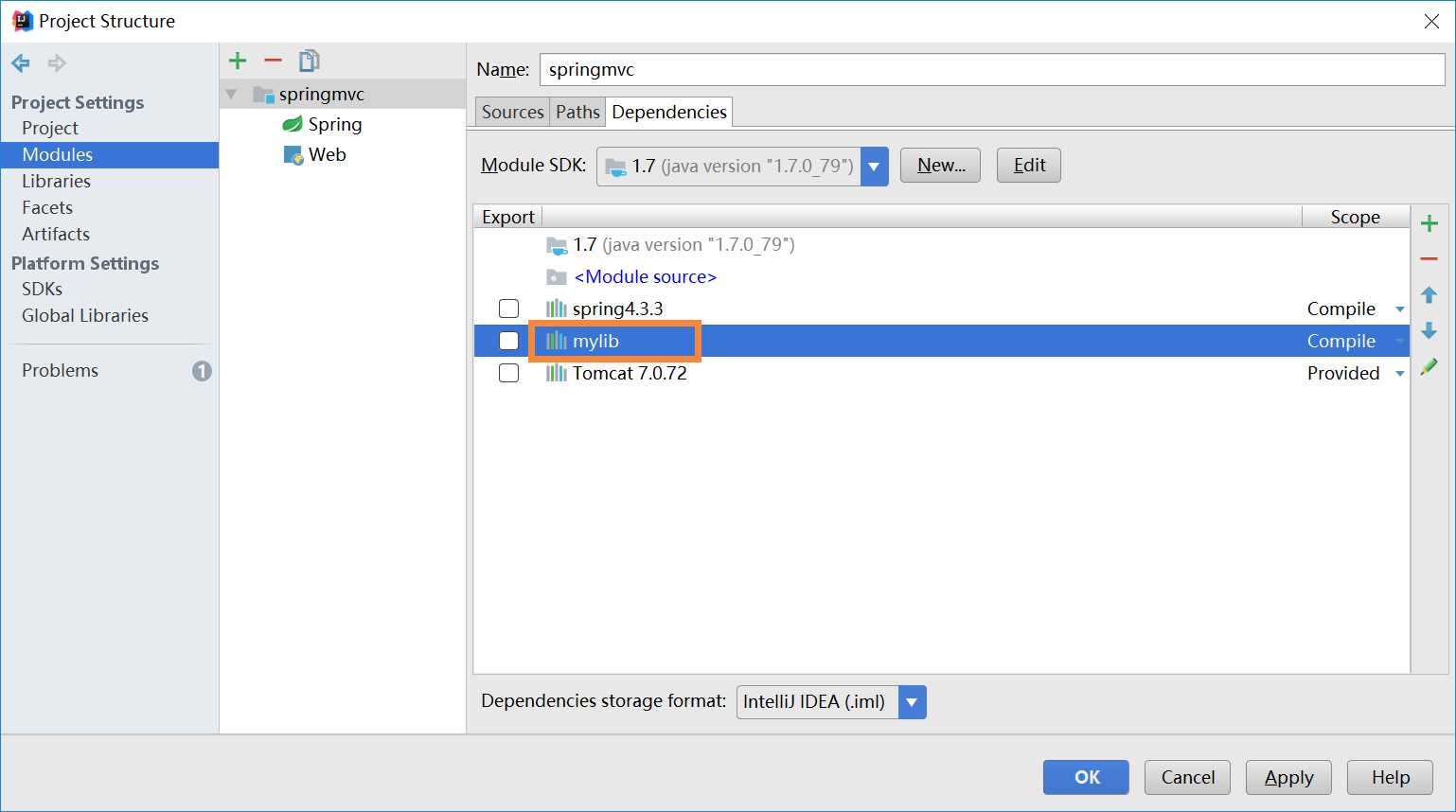Click the IntelliJ logo in title bar
Viewport: 1456px width, 812px height.
(x=23, y=21)
